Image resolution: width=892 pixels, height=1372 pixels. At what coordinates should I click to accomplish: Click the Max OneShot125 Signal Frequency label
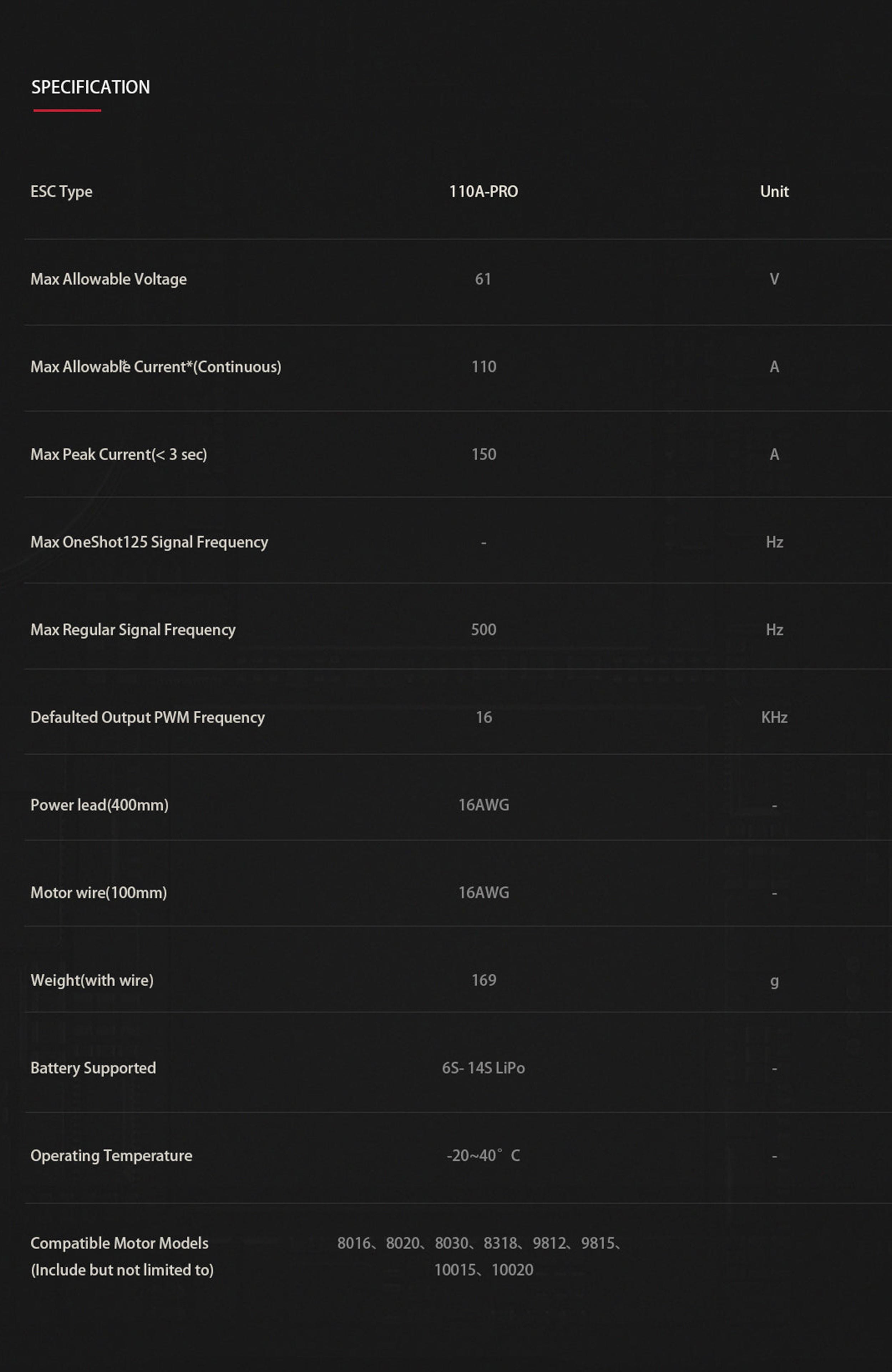(149, 542)
